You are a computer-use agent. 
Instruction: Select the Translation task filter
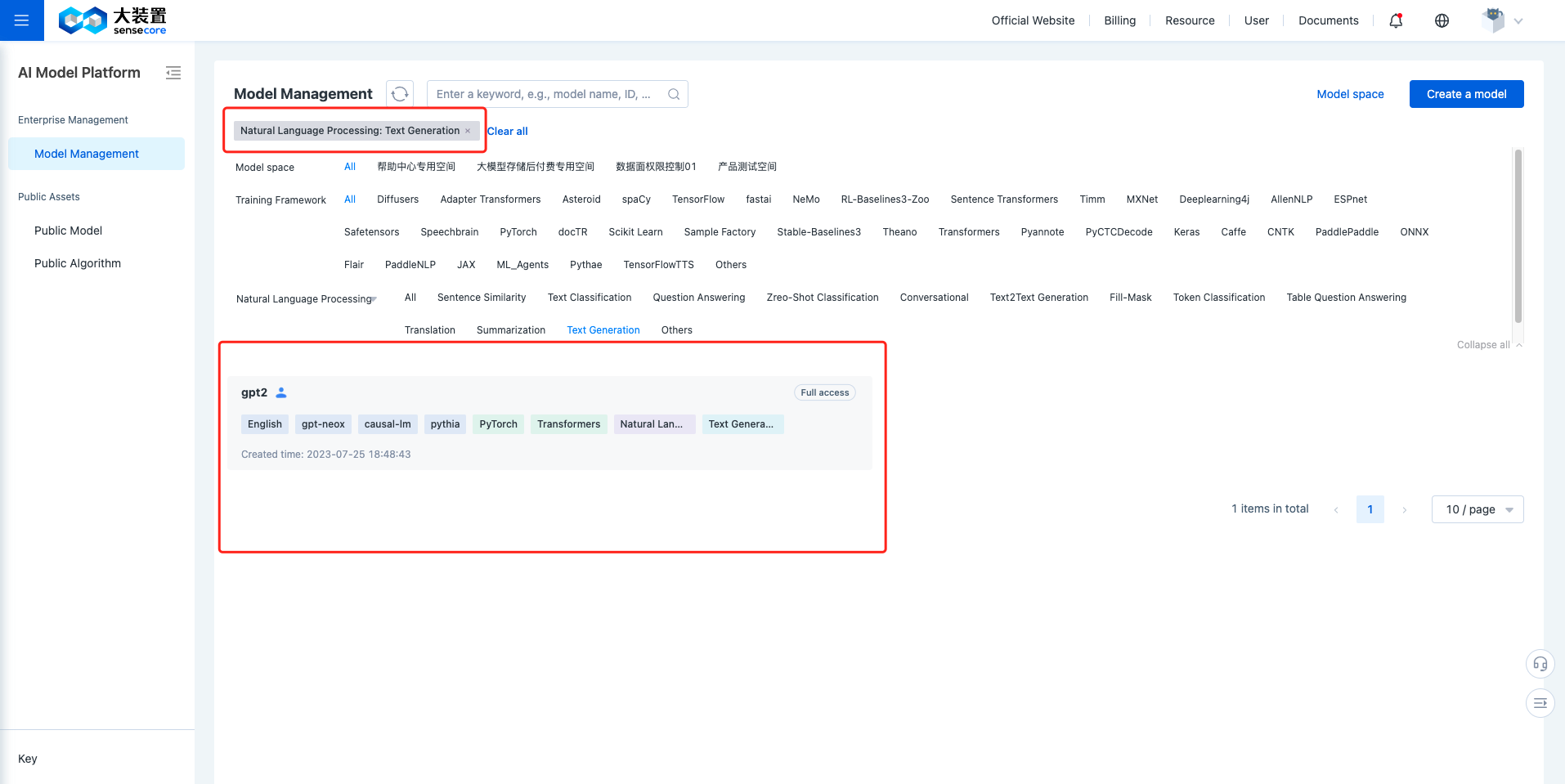[430, 330]
